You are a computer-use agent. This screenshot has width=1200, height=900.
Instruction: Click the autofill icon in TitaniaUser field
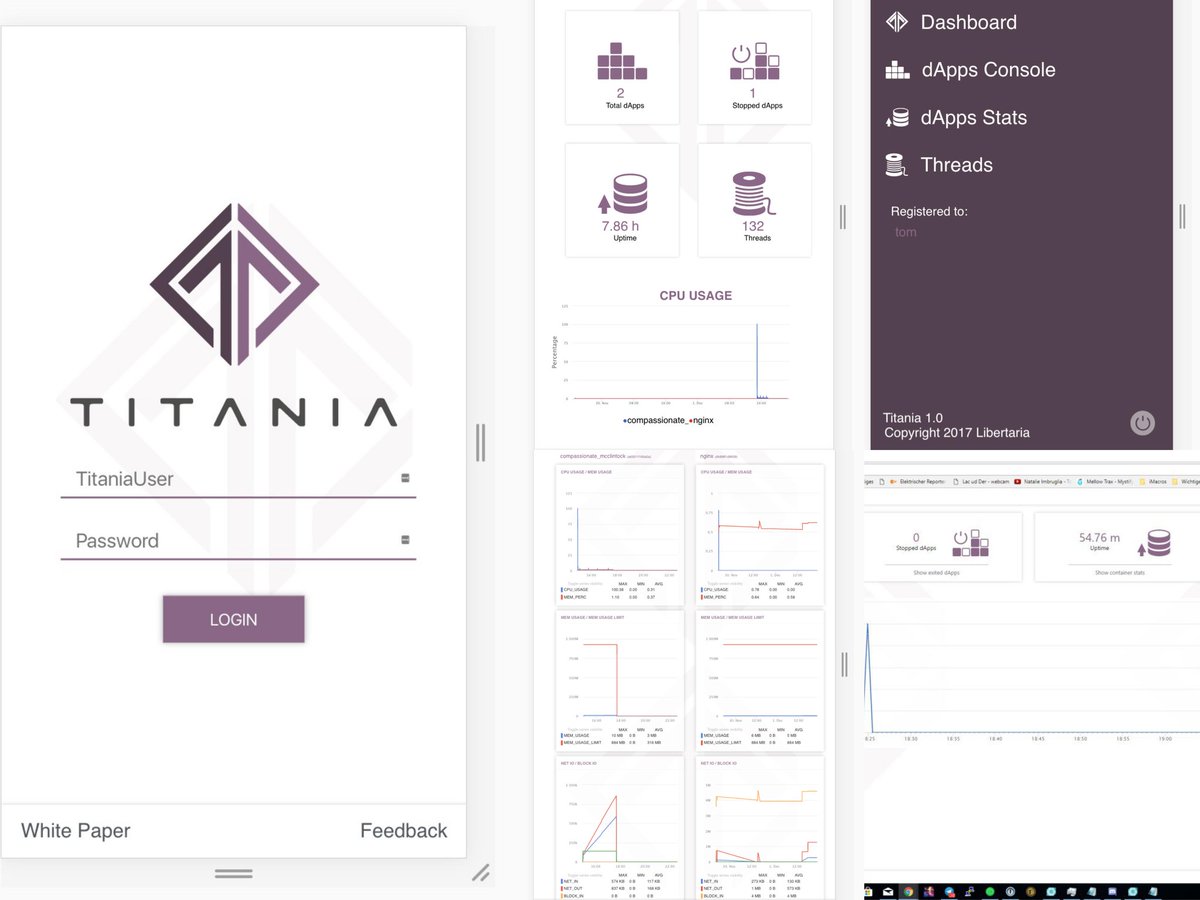[405, 478]
